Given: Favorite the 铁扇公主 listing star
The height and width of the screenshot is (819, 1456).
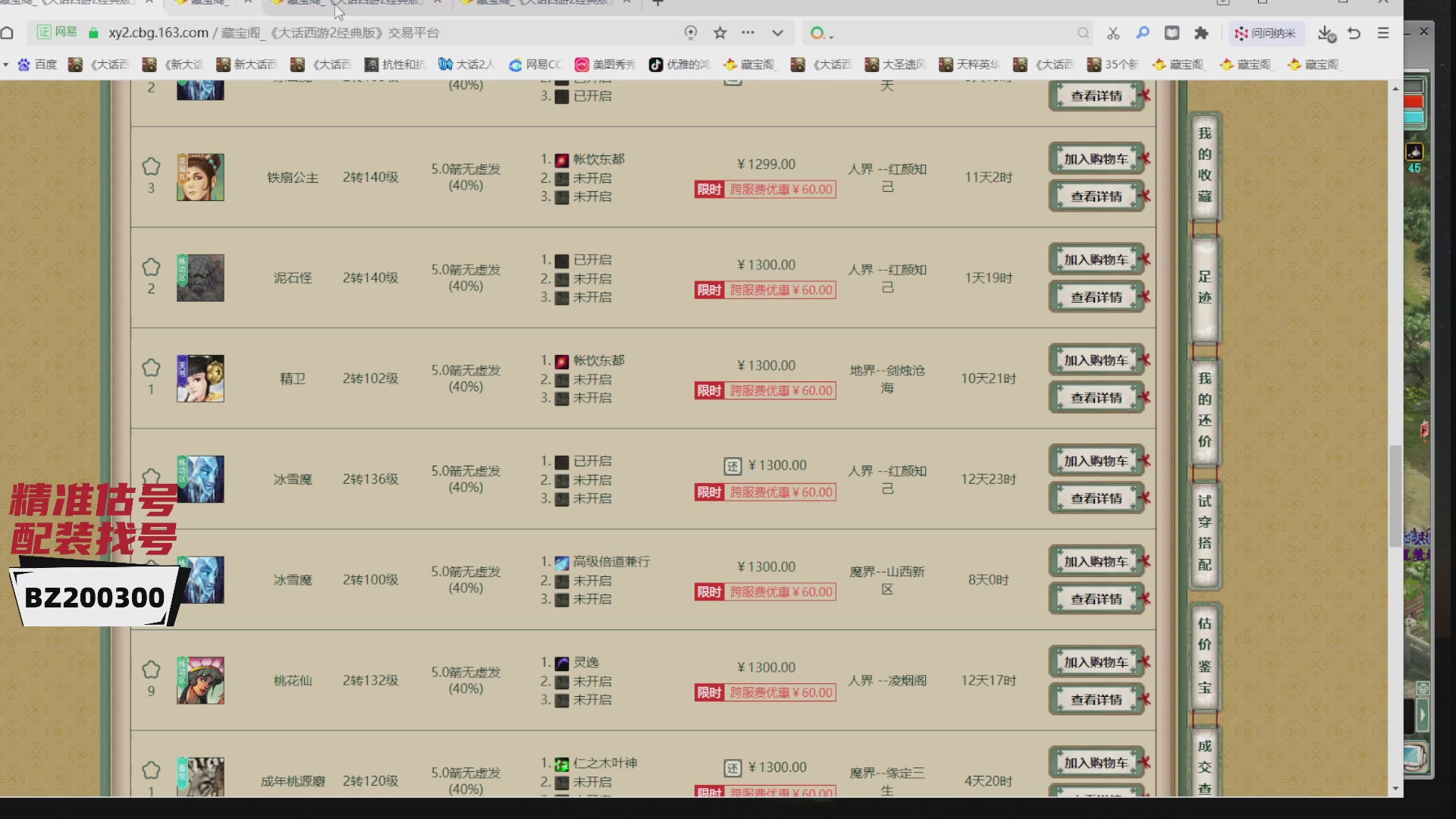Looking at the screenshot, I should [x=151, y=166].
